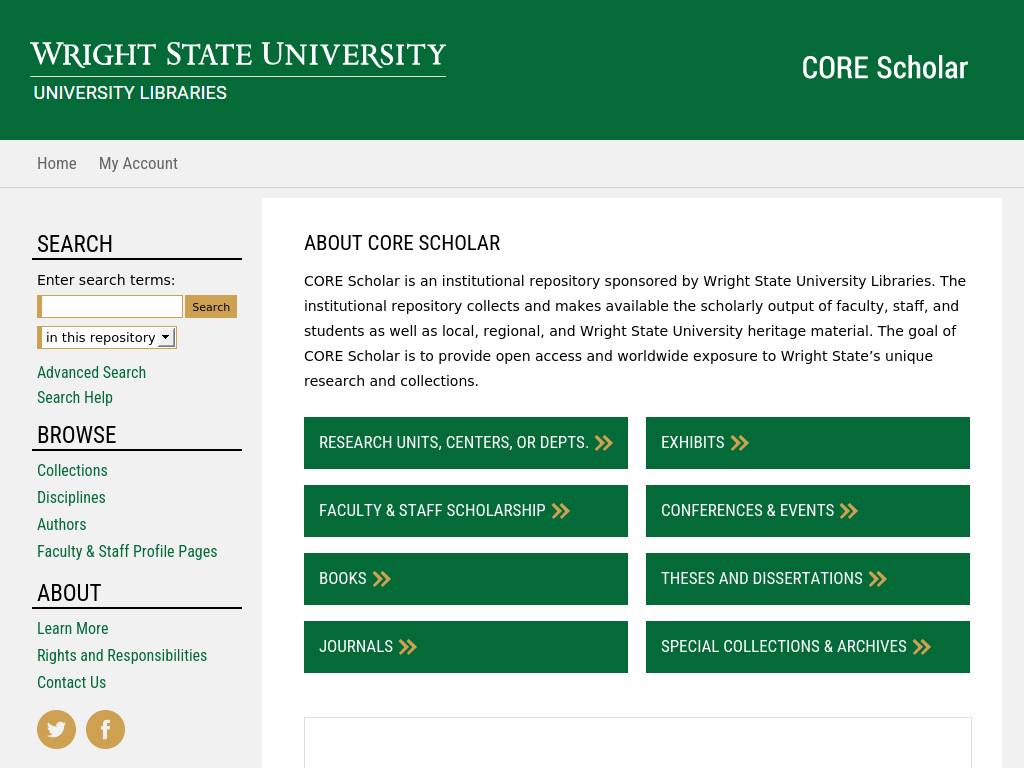
Task: Click the chevron arrows beside Exhibits
Action: [x=739, y=443]
